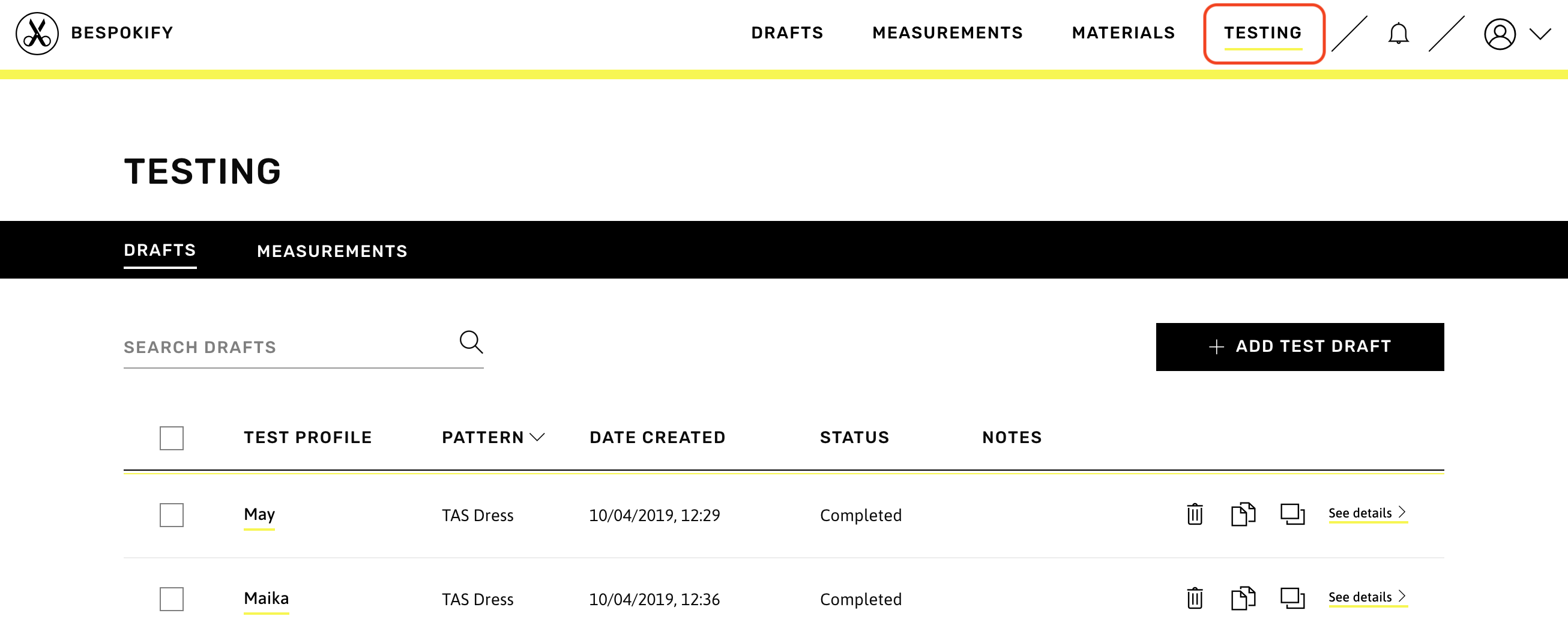Open the notifications bell

coord(1398,34)
